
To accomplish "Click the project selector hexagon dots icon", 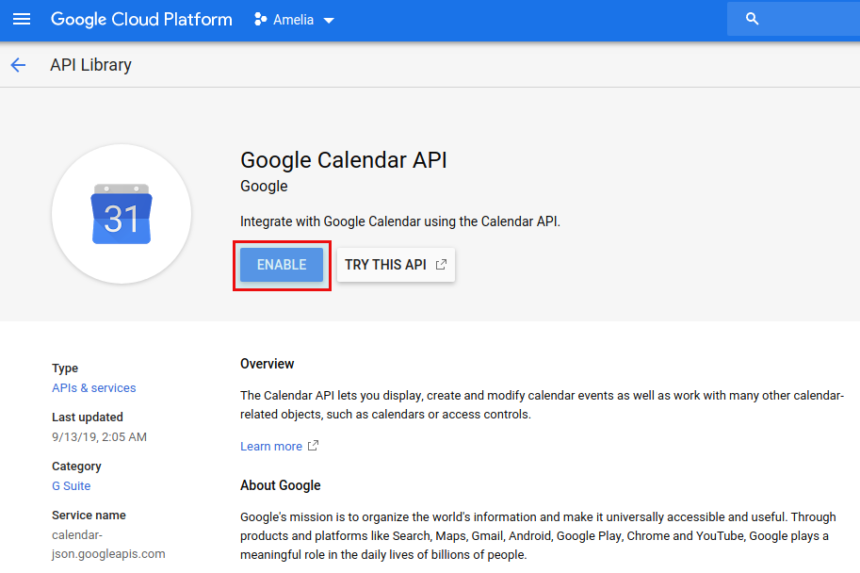I will (x=260, y=20).
